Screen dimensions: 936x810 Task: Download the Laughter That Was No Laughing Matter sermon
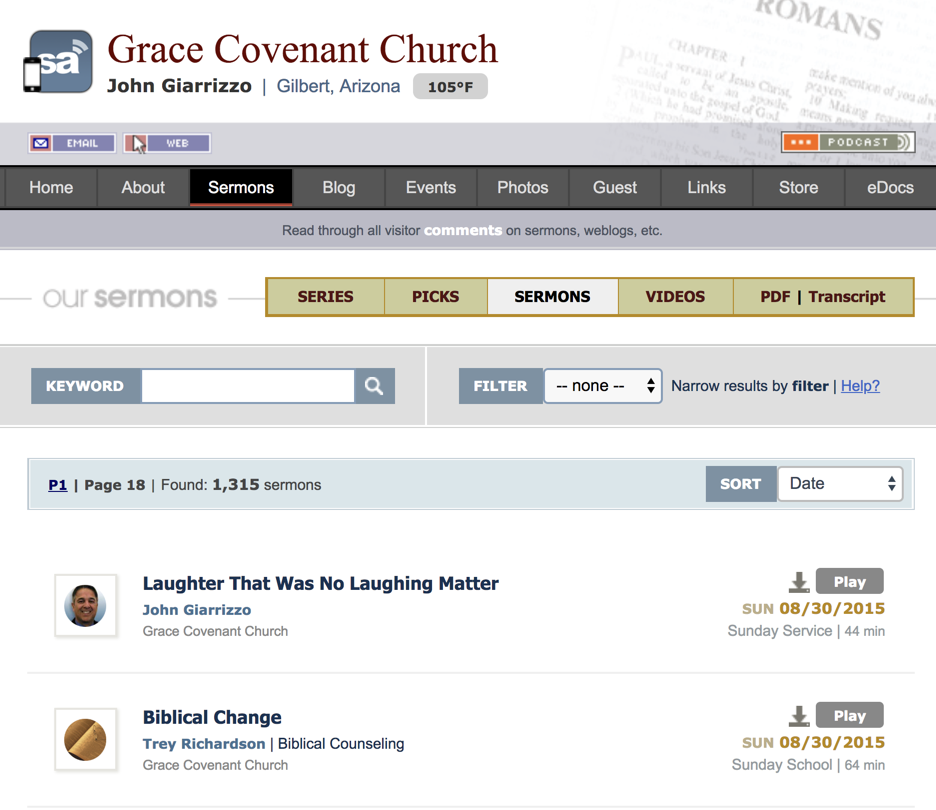(798, 582)
